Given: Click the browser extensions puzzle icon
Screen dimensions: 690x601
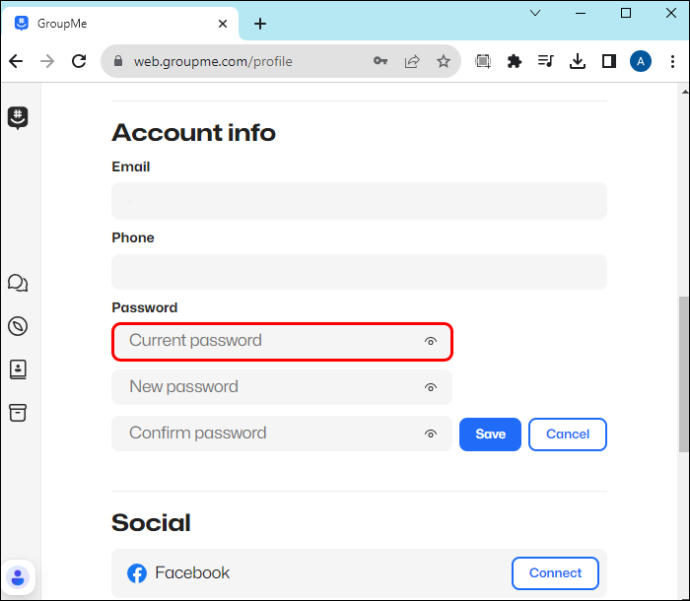Looking at the screenshot, I should (x=514, y=61).
